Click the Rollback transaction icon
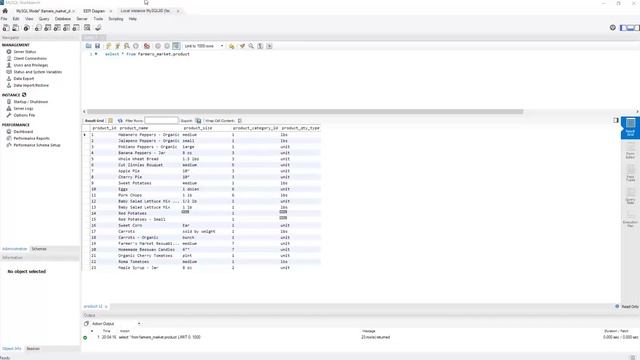The height and width of the screenshot is (360, 640). [167, 46]
